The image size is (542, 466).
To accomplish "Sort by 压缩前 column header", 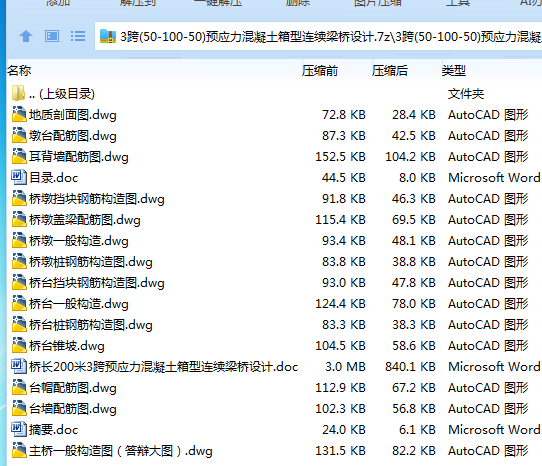I will coord(320,71).
